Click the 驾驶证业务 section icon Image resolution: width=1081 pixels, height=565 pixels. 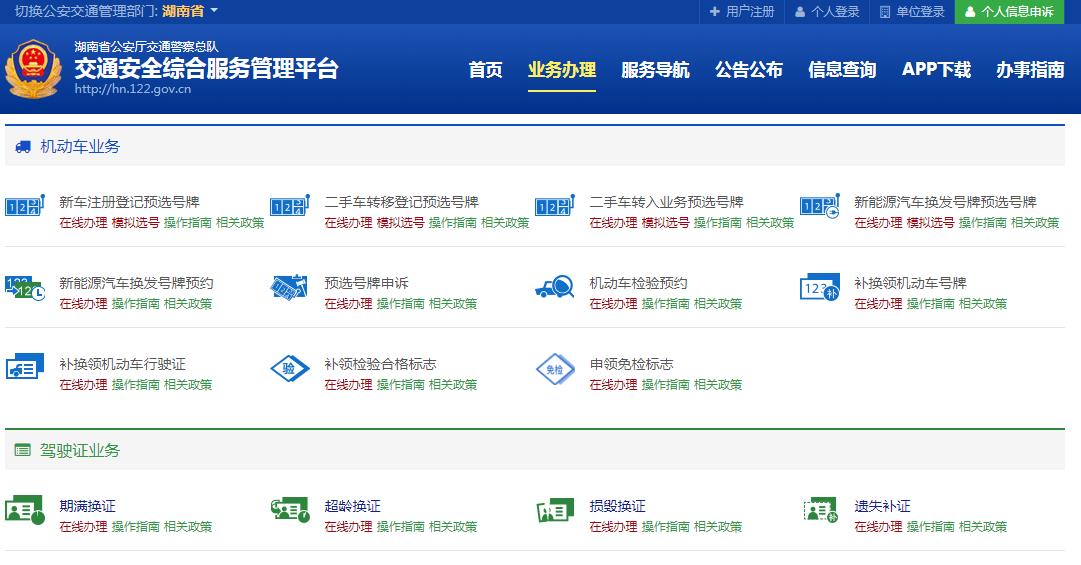[x=23, y=451]
